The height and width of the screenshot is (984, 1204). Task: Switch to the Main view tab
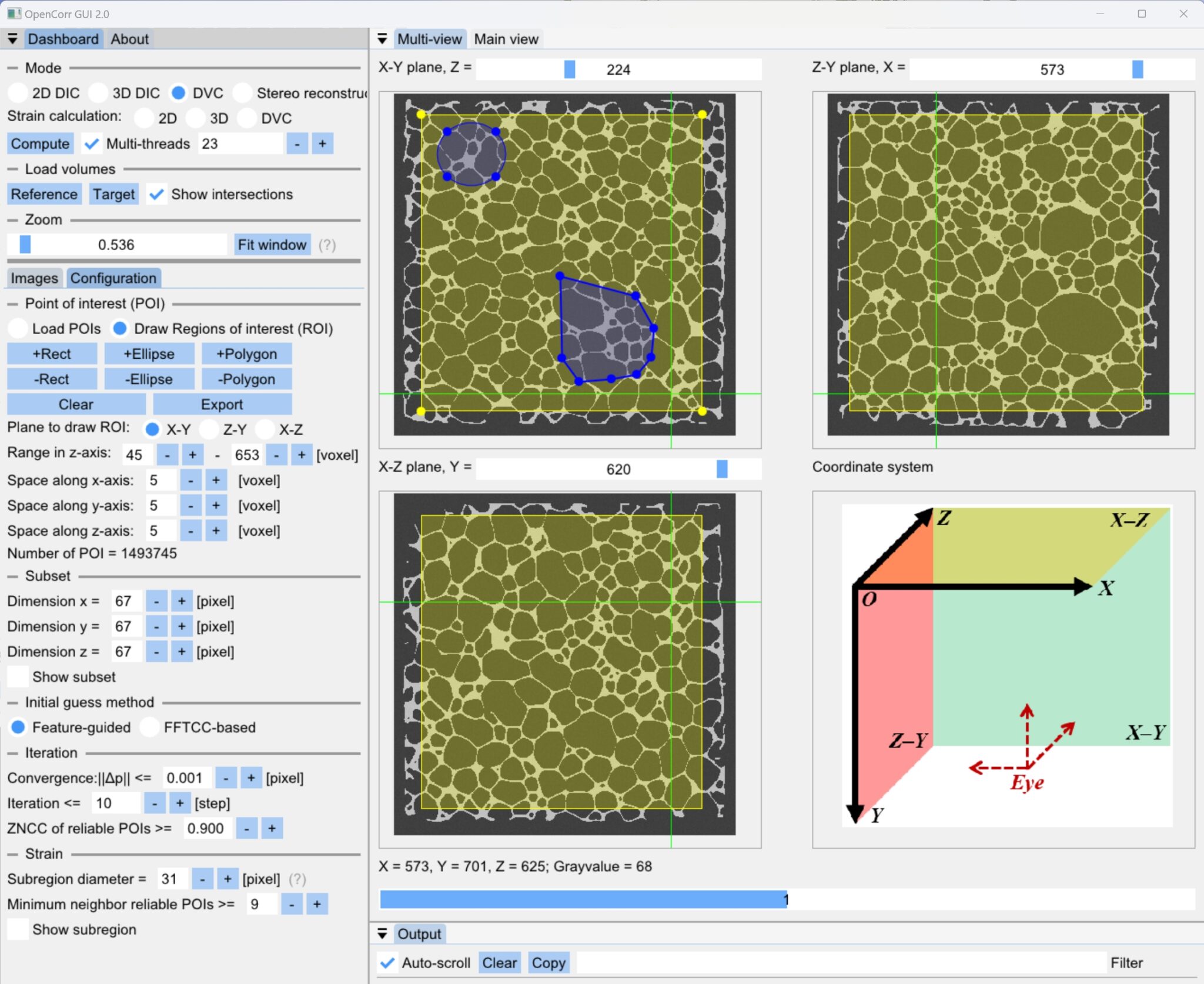(505, 38)
